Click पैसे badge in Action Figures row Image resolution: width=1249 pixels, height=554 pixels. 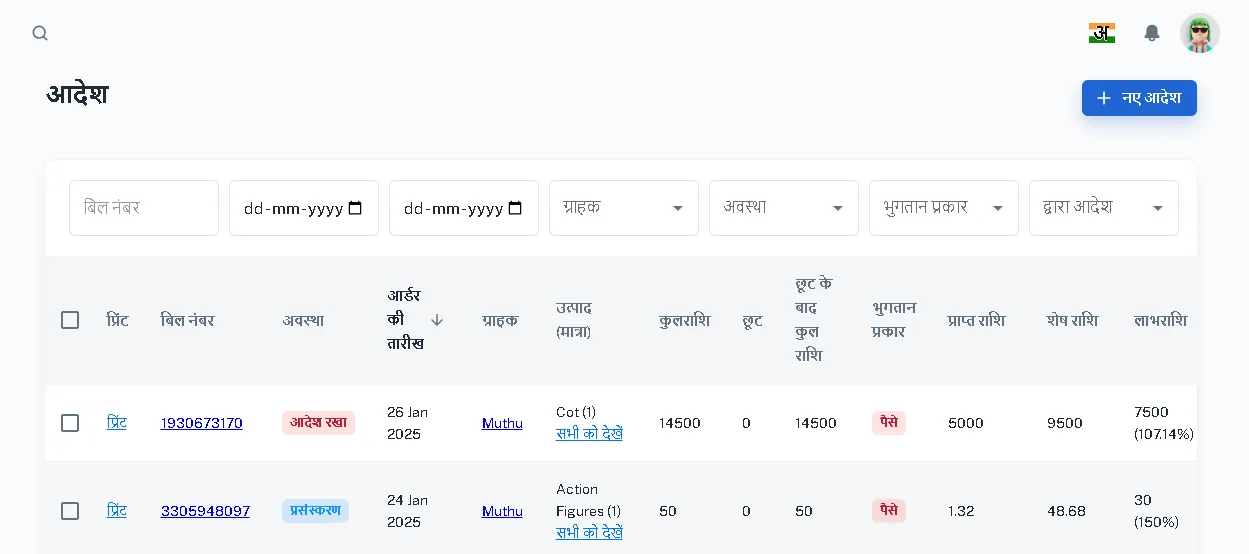(x=888, y=511)
